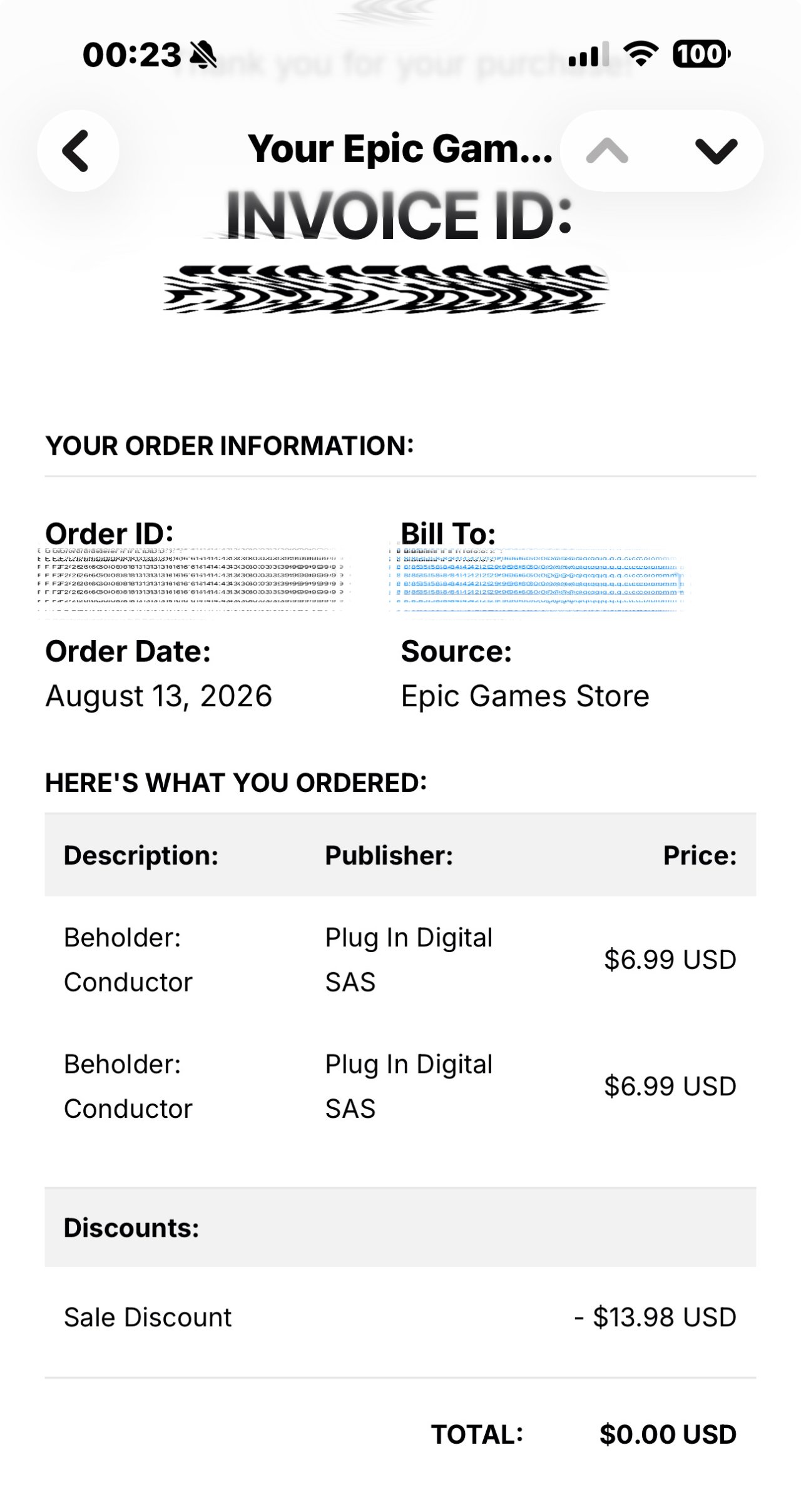801x1512 pixels.
Task: Tap the INVOICE ID heading
Action: coord(399,215)
